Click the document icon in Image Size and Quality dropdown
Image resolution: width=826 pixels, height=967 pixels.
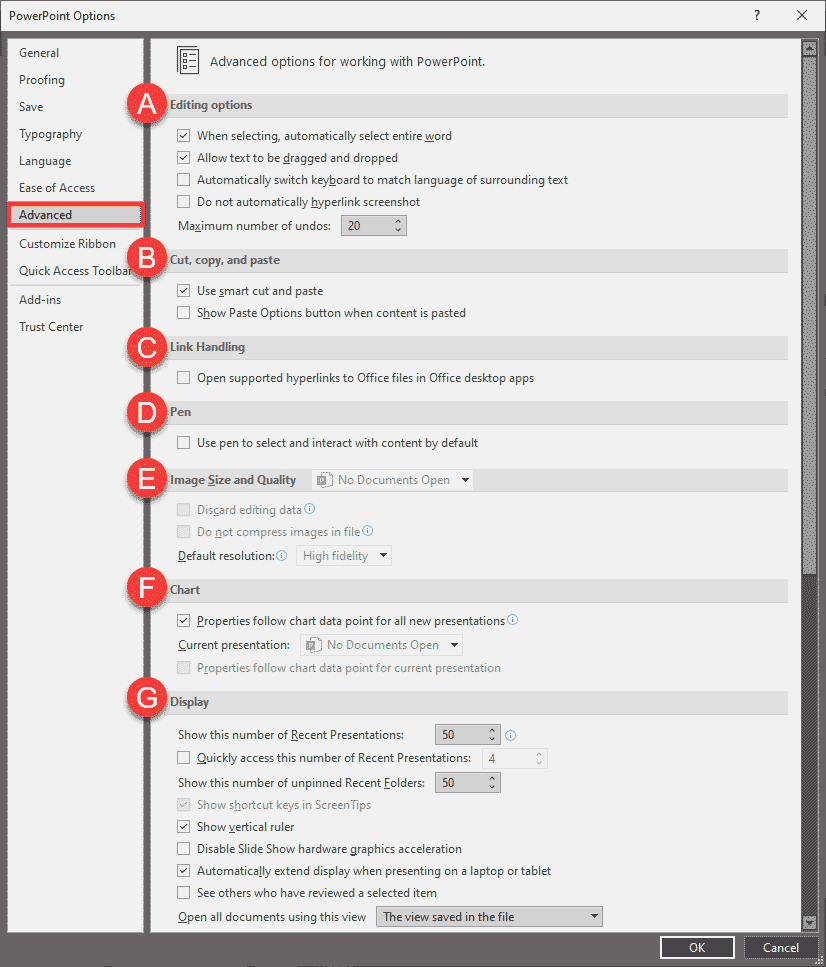pyautogui.click(x=324, y=479)
